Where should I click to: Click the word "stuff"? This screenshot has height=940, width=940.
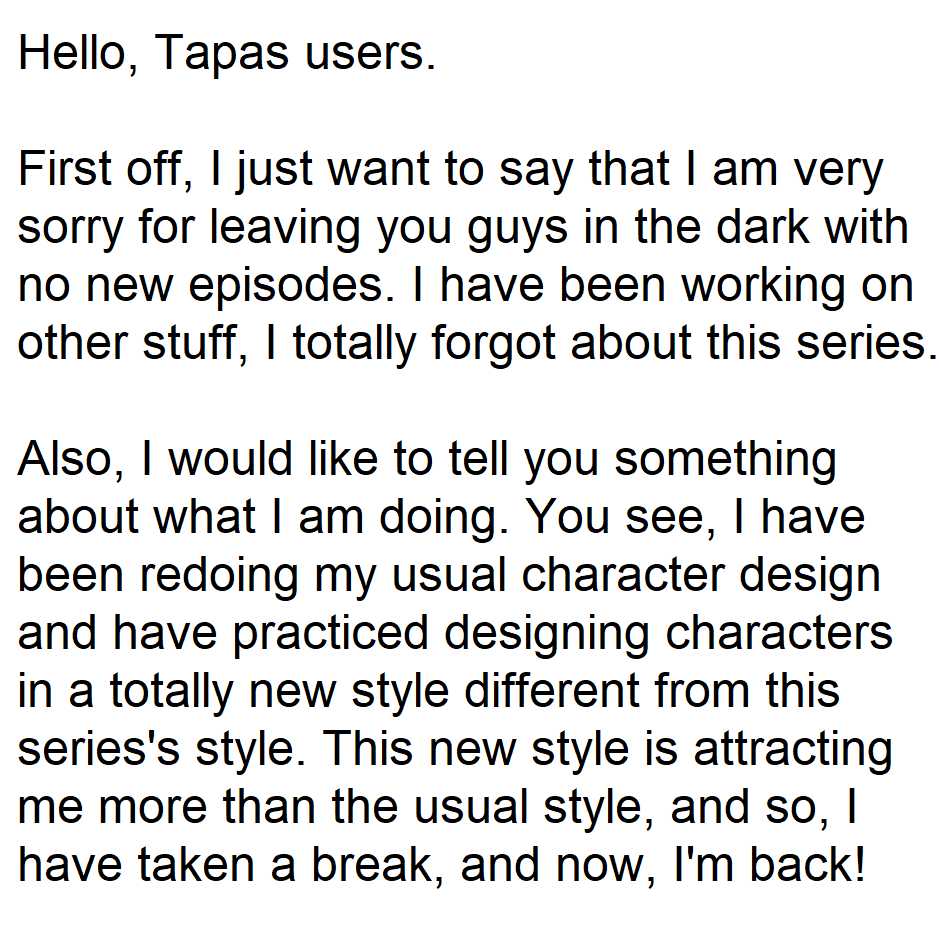coord(205,343)
